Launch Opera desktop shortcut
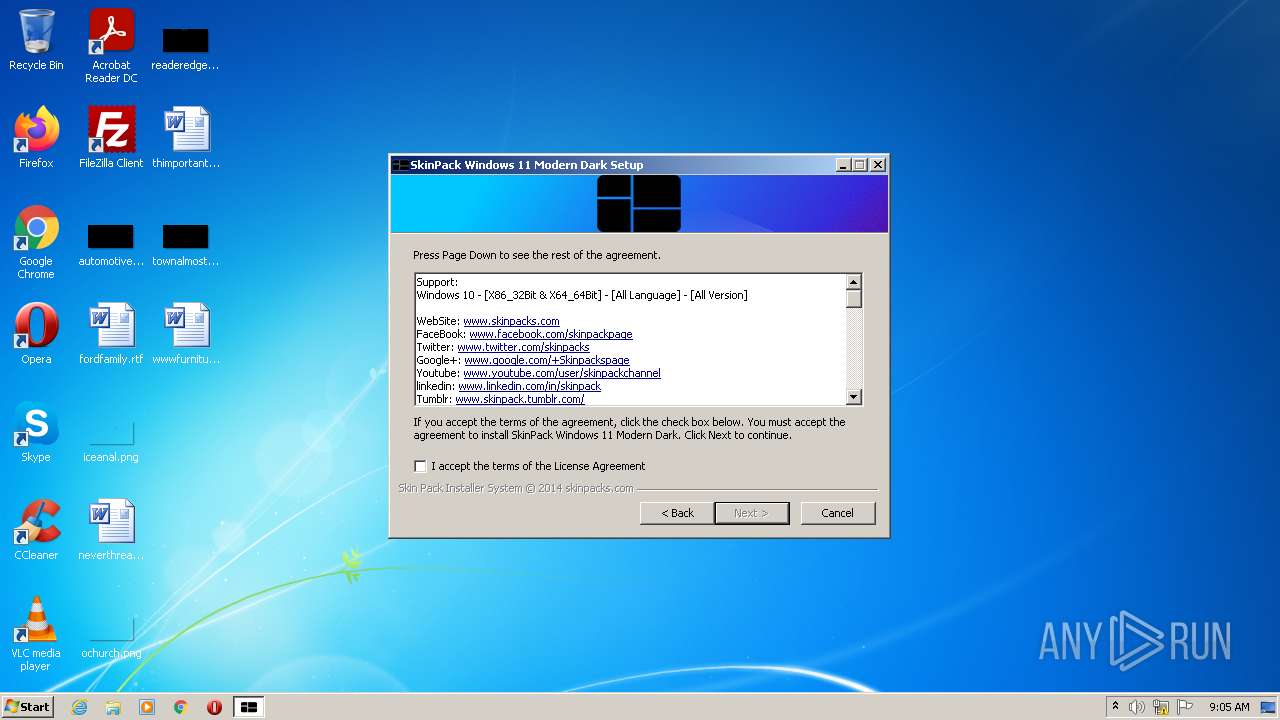This screenshot has width=1280, height=720. point(36,334)
